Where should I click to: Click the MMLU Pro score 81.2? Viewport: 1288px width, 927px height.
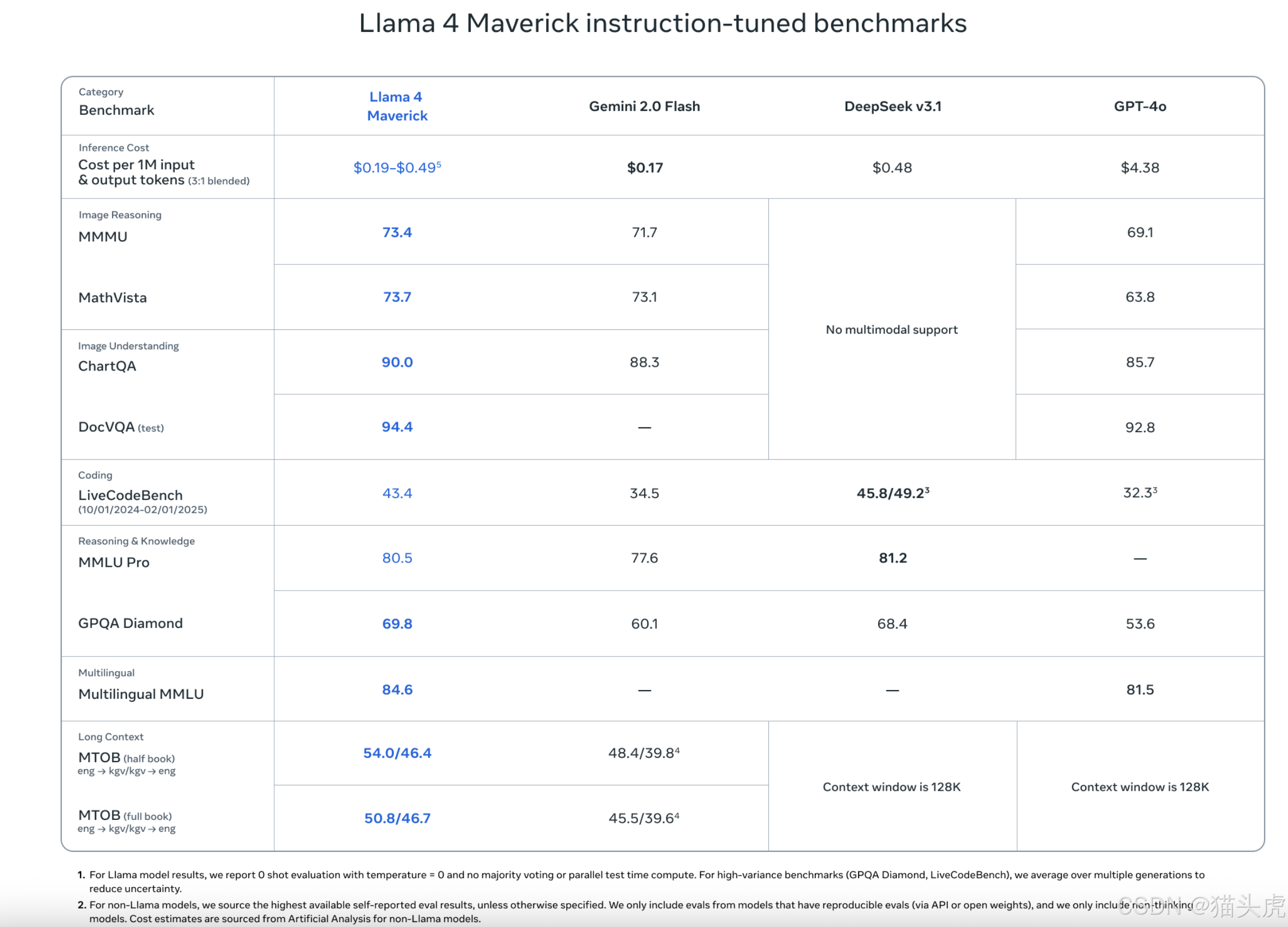892,558
